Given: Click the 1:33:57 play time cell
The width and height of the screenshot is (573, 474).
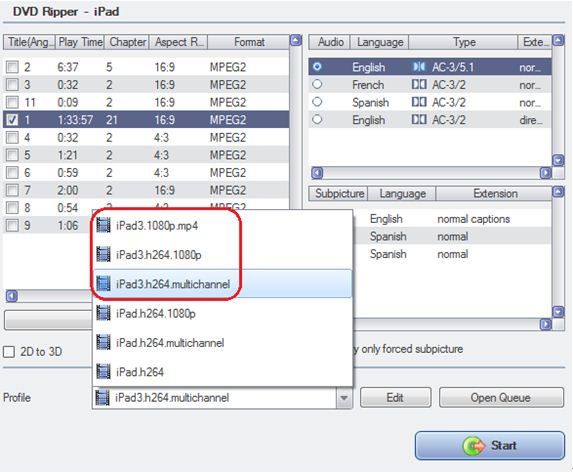Looking at the screenshot, I should tap(75, 120).
